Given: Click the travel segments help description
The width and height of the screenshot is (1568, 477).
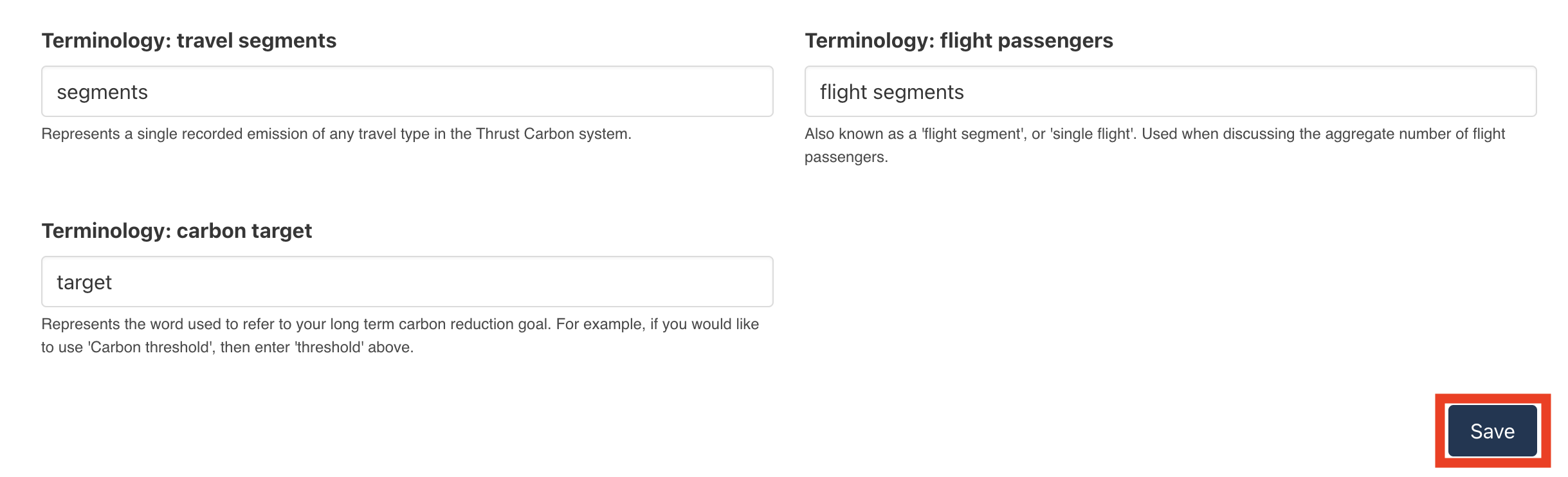Looking at the screenshot, I should pos(336,134).
